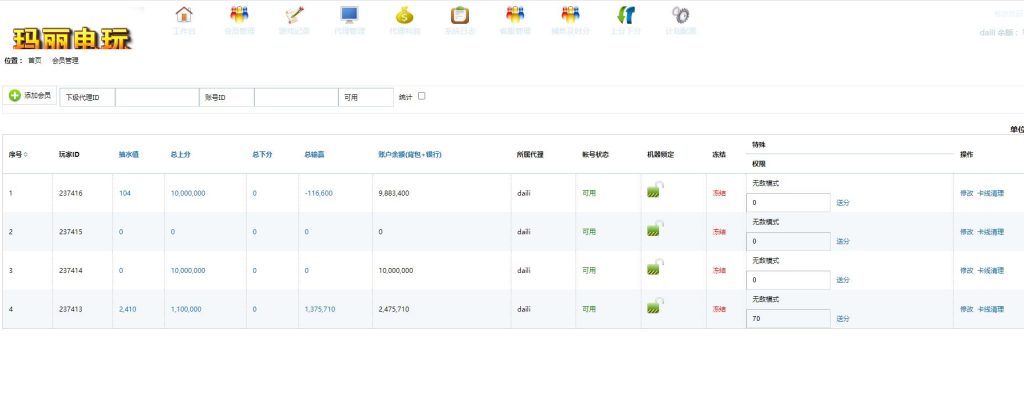Sort by the 总下分 column header
Screen dimensions: 1024x416
tap(262, 155)
